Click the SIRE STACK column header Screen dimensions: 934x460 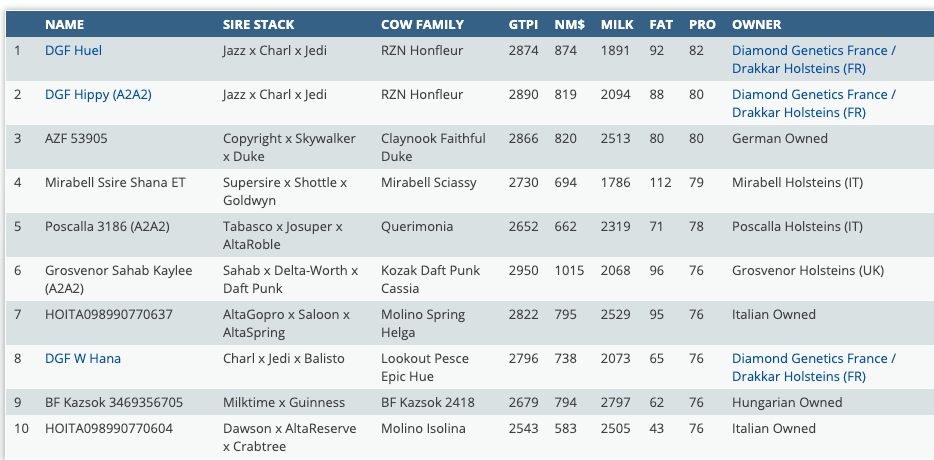click(258, 24)
